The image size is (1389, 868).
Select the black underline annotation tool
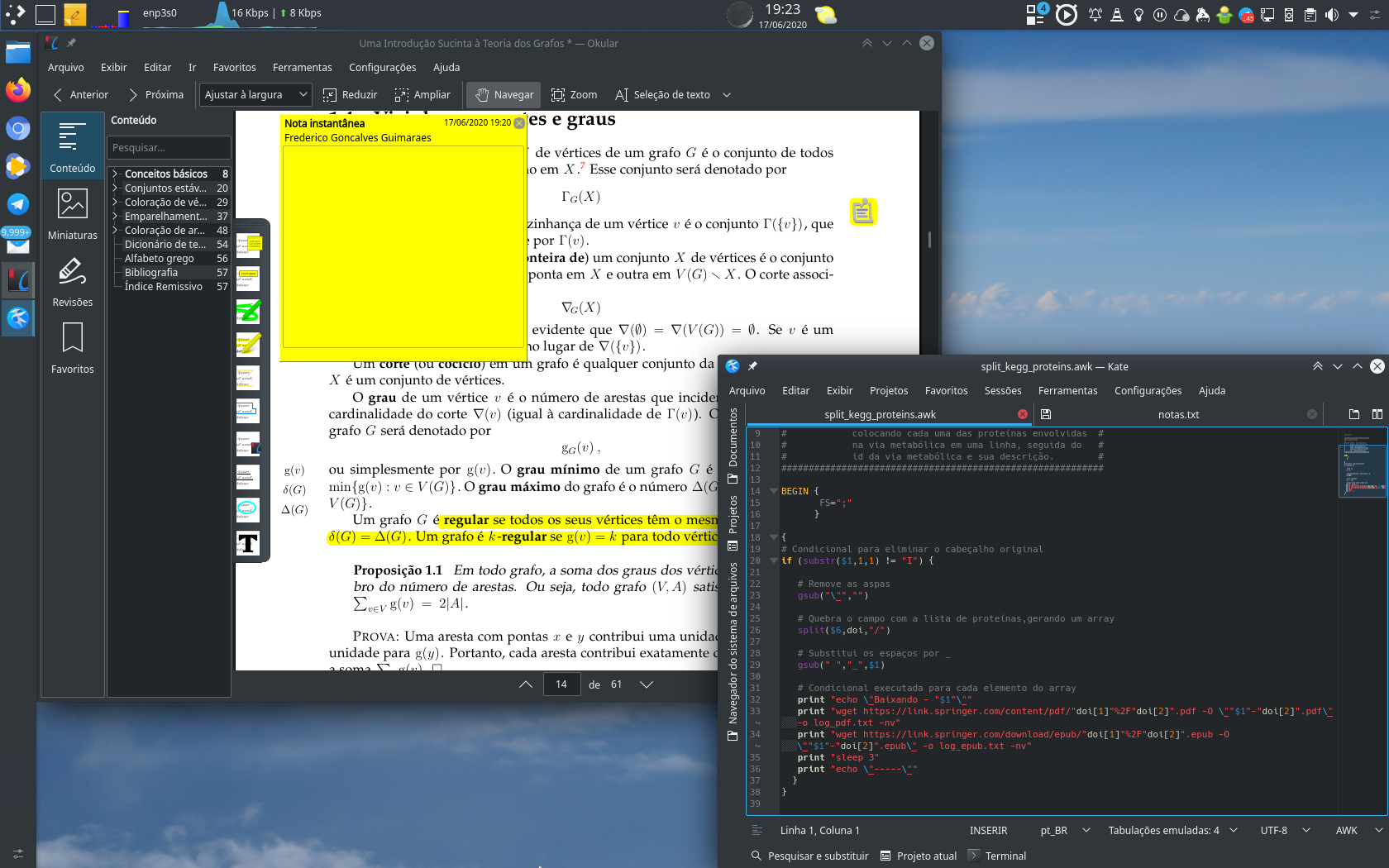[x=248, y=477]
